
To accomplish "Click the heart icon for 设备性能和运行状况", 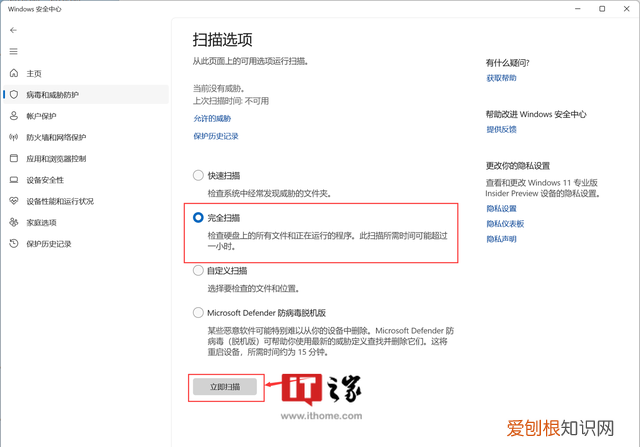I will [14, 201].
